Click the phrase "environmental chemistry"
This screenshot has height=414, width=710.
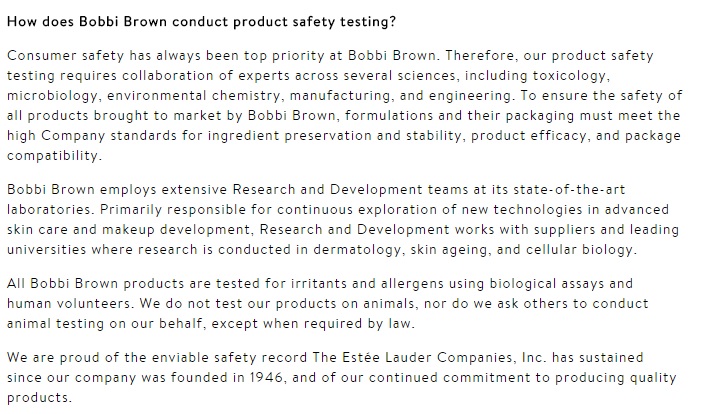194,96
